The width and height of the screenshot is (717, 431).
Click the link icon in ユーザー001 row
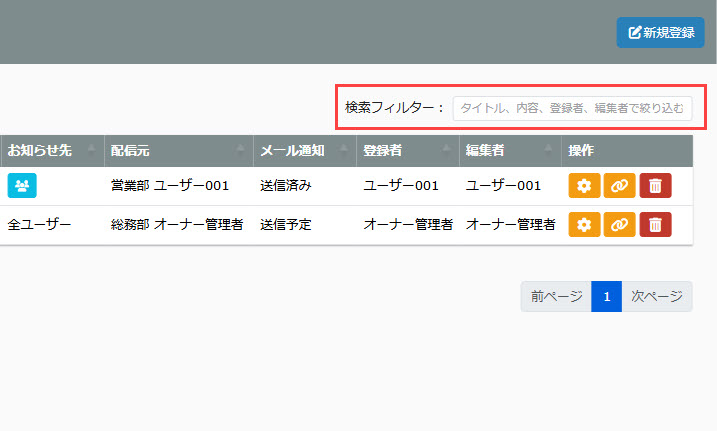pos(619,186)
